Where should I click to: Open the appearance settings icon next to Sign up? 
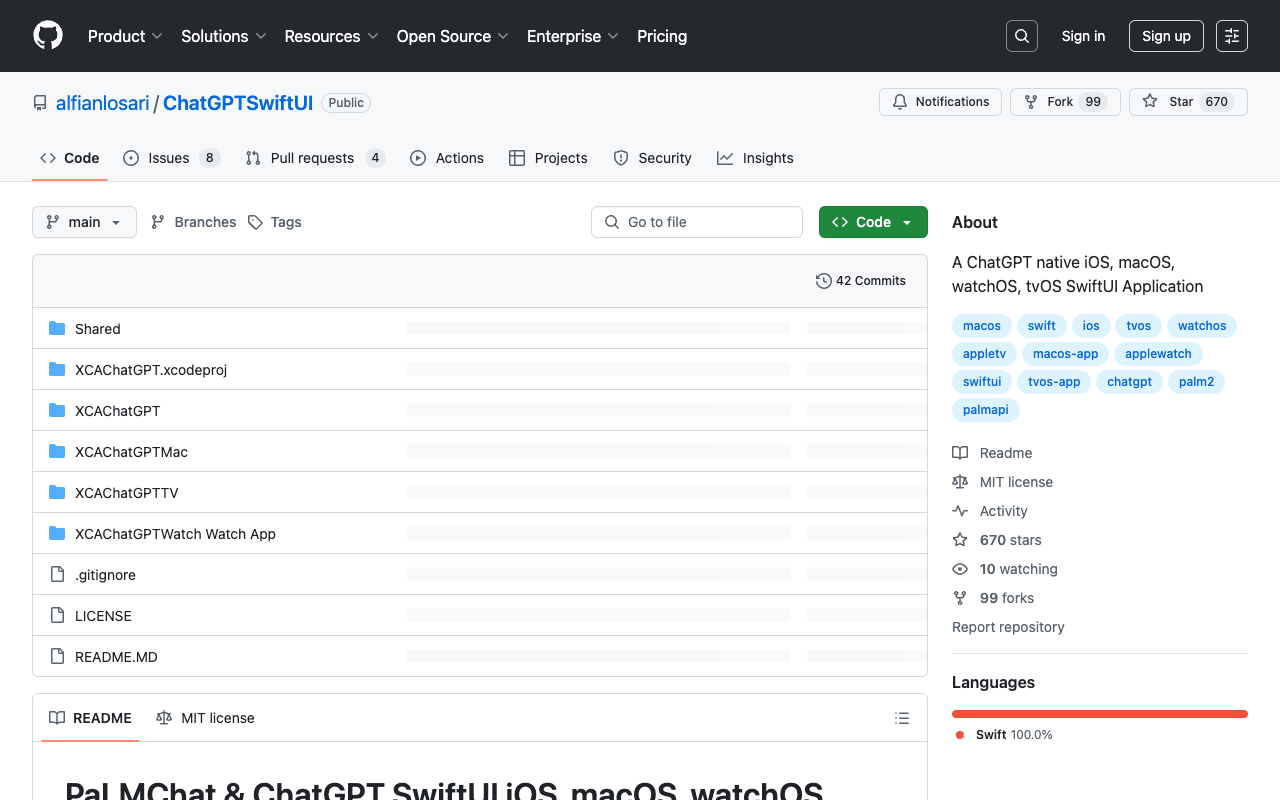click(1232, 36)
